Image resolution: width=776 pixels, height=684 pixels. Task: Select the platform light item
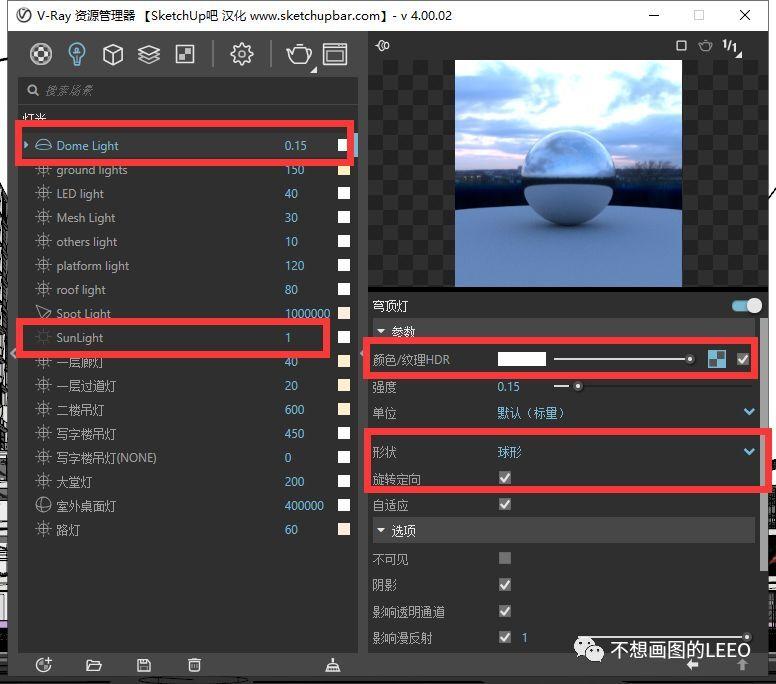pyautogui.click(x=93, y=266)
